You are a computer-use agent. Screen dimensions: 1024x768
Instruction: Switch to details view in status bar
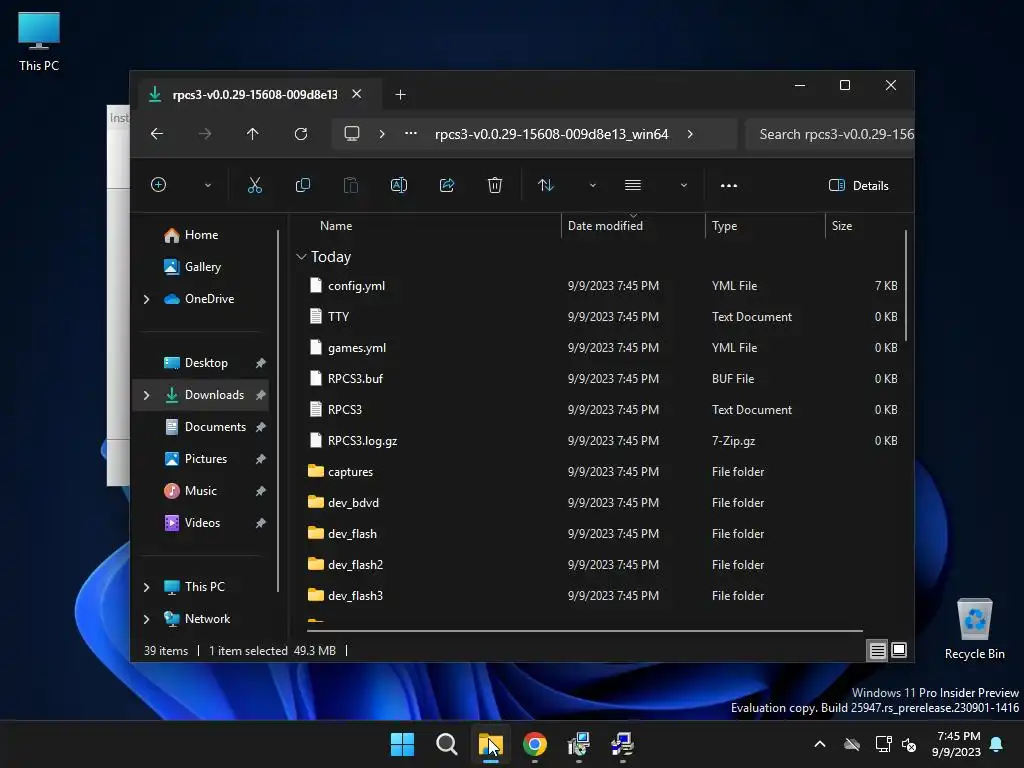click(877, 650)
